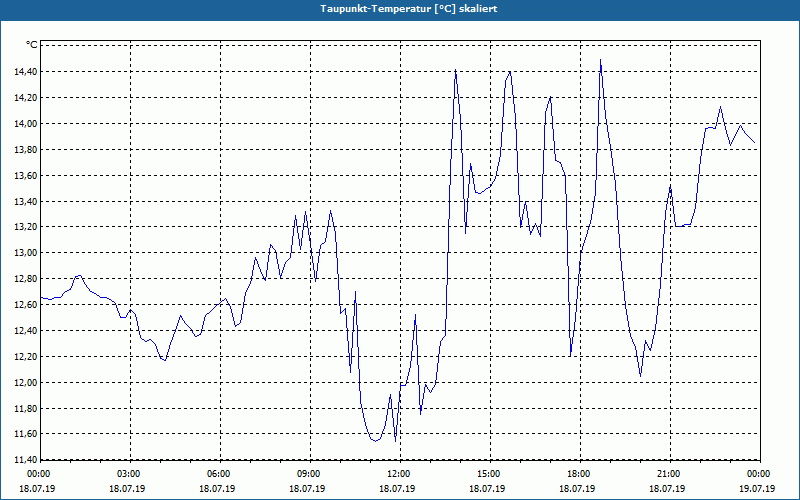Select the 14,20 axis label
The width and height of the screenshot is (800, 500).
click(26, 97)
